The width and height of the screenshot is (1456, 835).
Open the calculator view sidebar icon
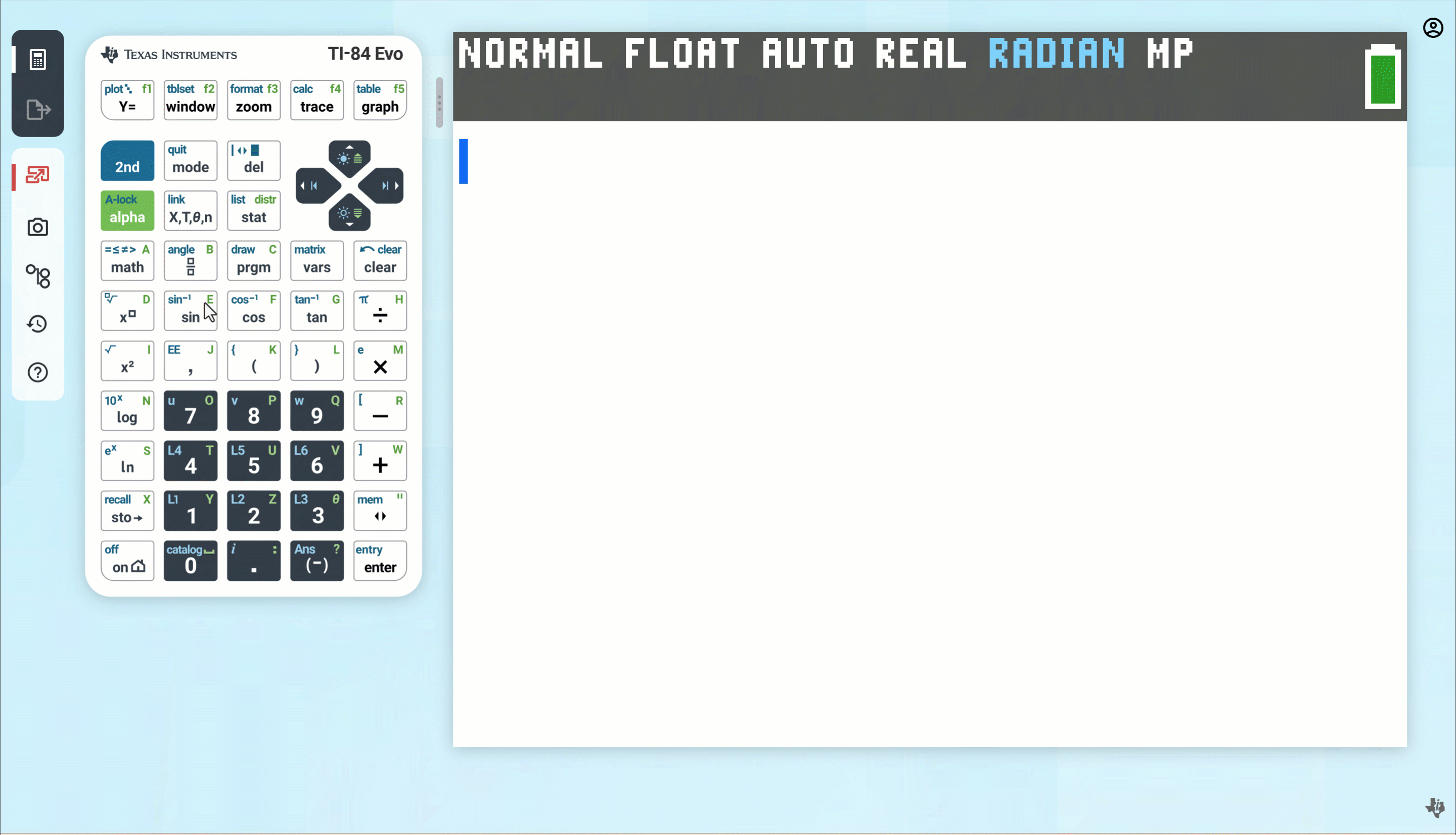pyautogui.click(x=38, y=59)
